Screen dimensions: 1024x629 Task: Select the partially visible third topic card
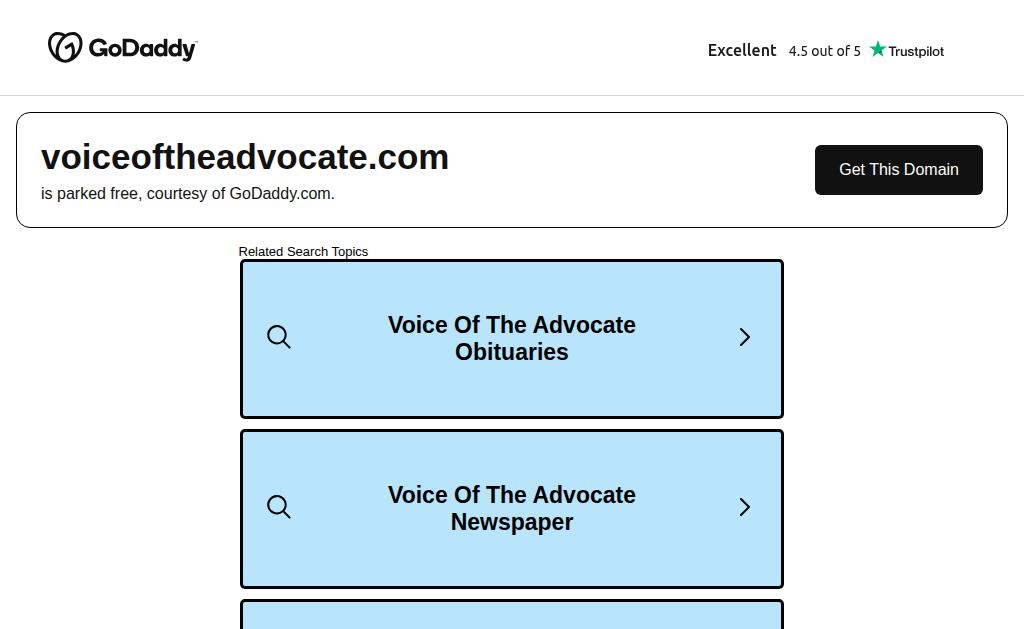click(x=512, y=615)
